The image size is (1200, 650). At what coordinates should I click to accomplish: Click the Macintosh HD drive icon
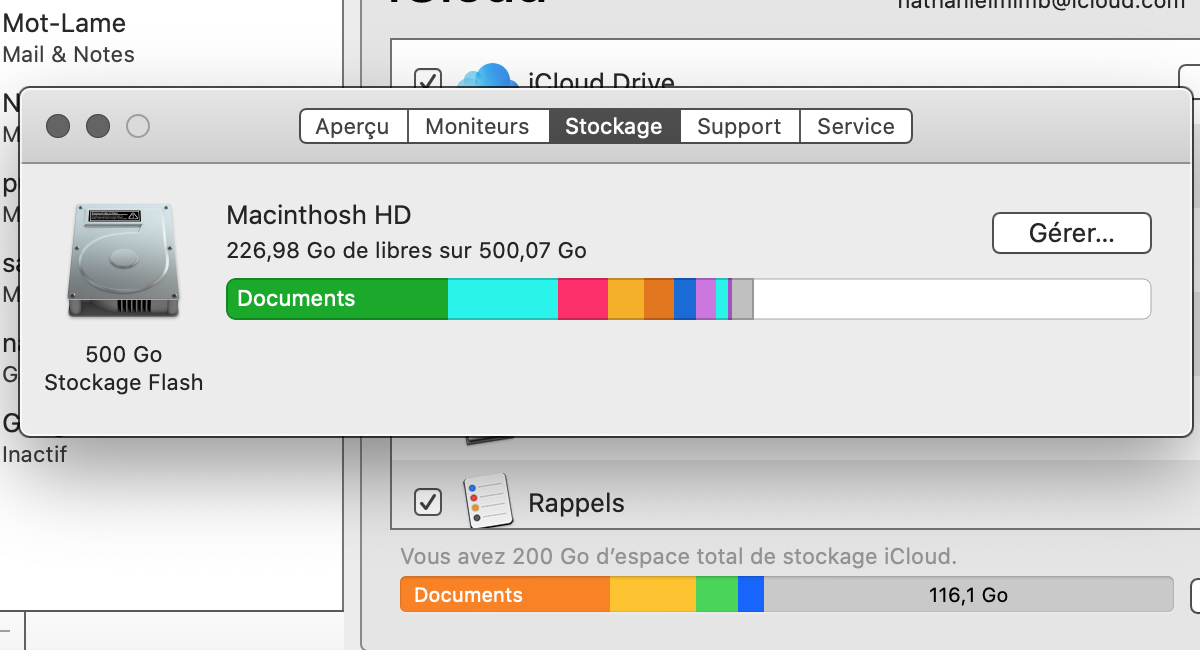click(x=123, y=262)
